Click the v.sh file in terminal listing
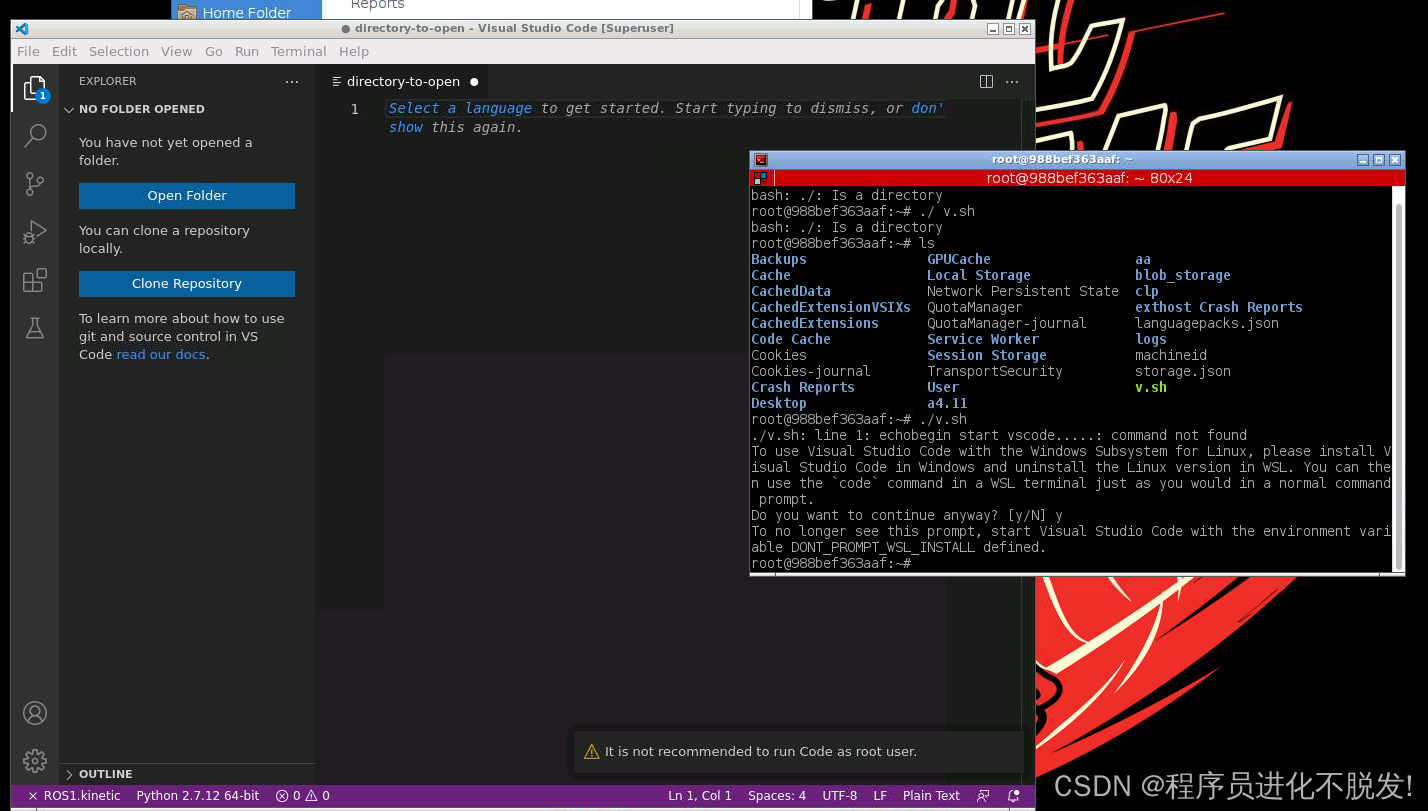The image size is (1428, 811). pos(1151,387)
